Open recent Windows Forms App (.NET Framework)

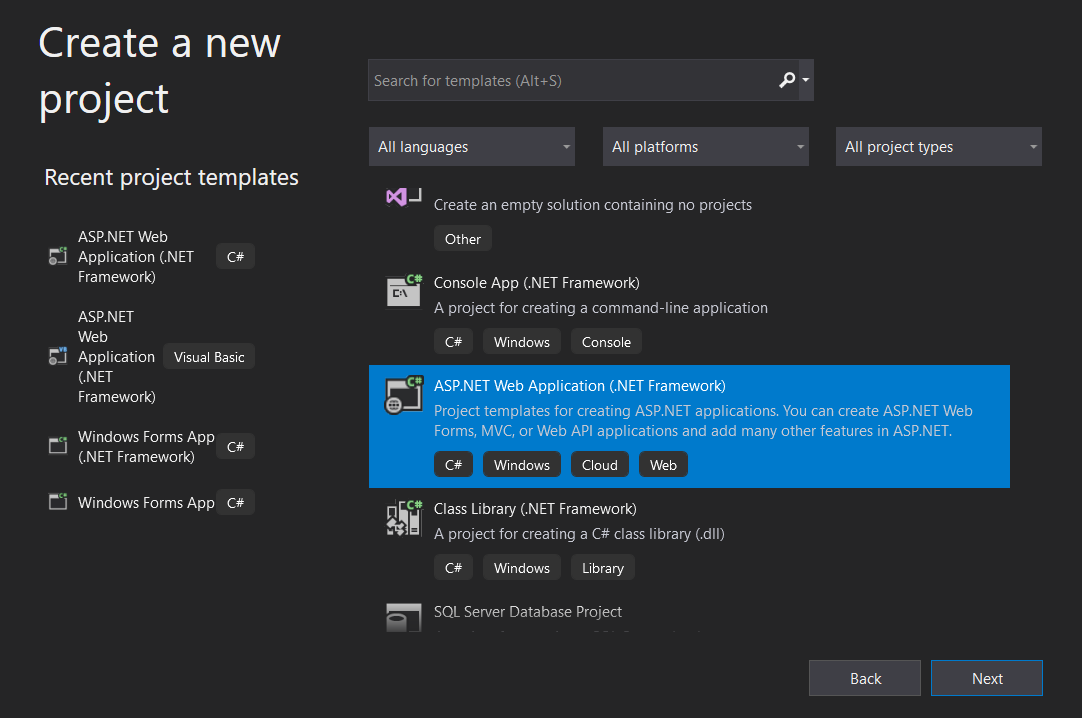click(146, 446)
